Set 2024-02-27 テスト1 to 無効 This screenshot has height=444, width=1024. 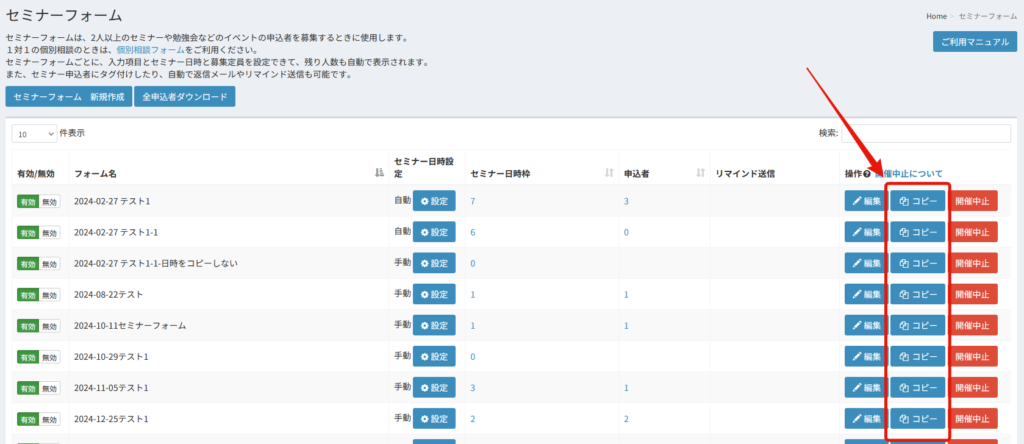click(50, 202)
